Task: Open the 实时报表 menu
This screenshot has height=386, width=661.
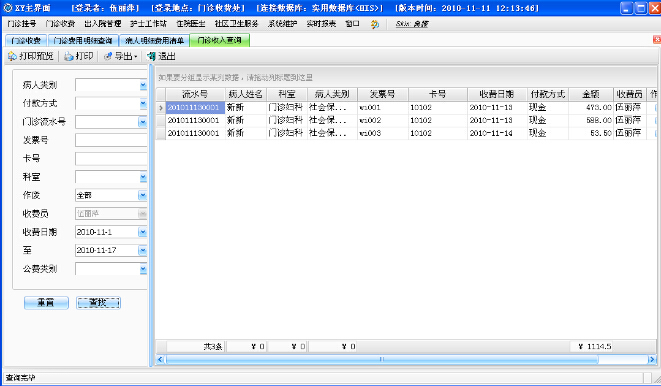Action: tap(321, 24)
